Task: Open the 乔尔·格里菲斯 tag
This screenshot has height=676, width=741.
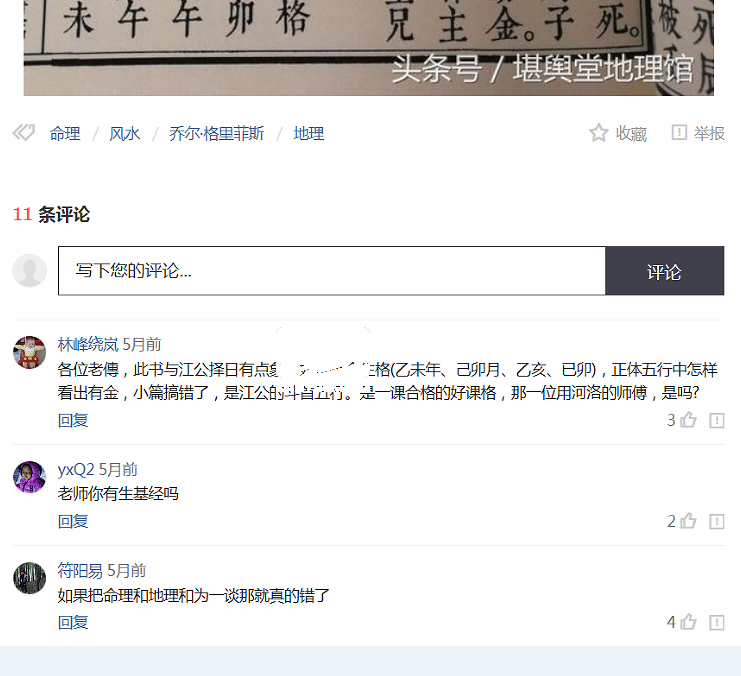Action: (x=216, y=134)
